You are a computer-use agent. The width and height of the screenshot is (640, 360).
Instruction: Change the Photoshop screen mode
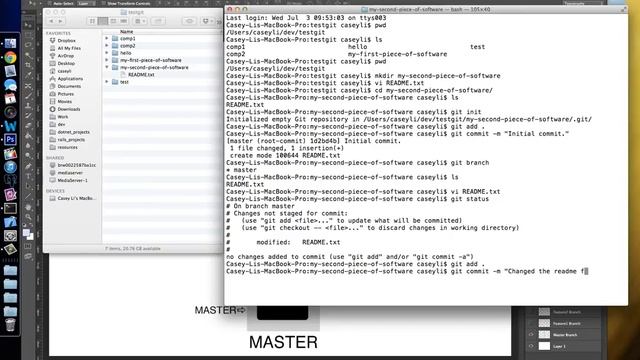coord(29,256)
